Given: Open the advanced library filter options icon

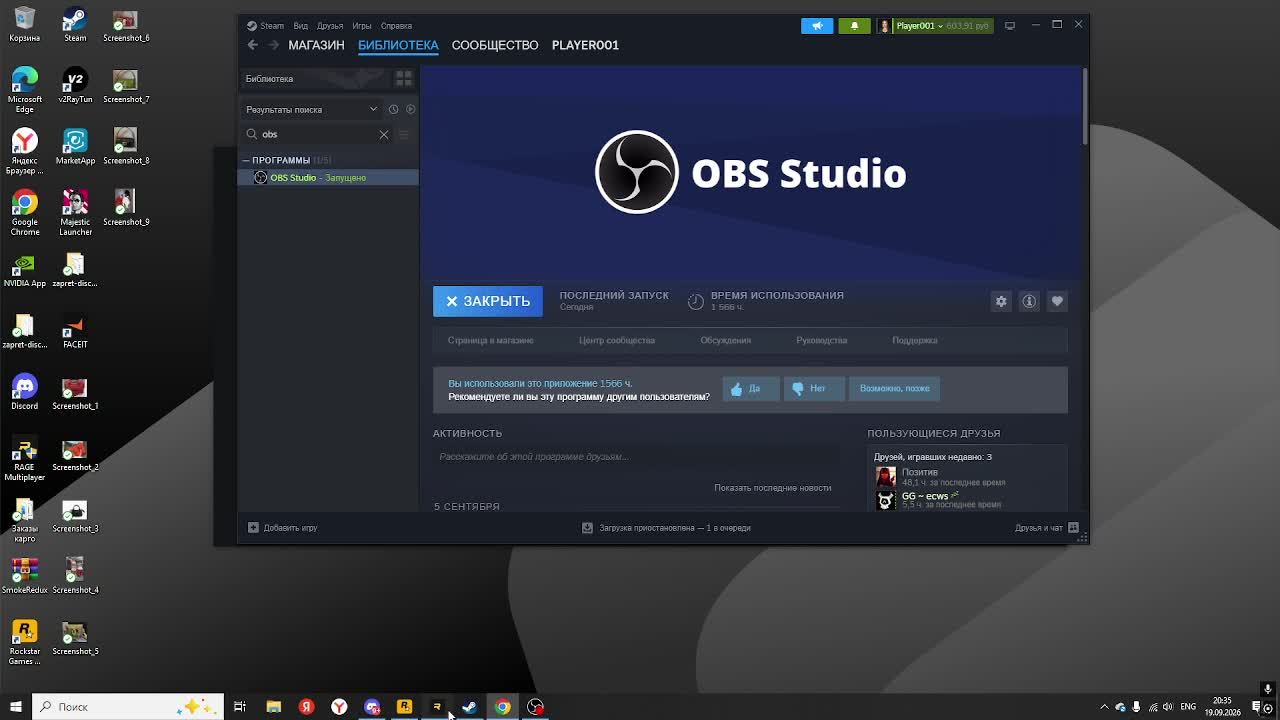Looking at the screenshot, I should click(404, 134).
